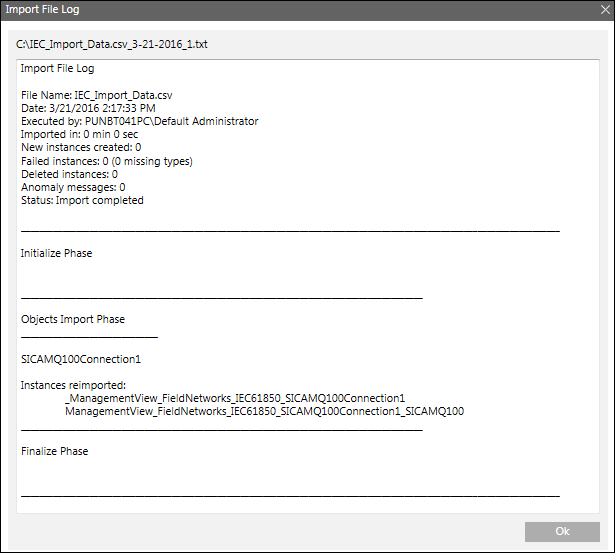Click the Deleted instances line
615x553 pixels.
69,174
